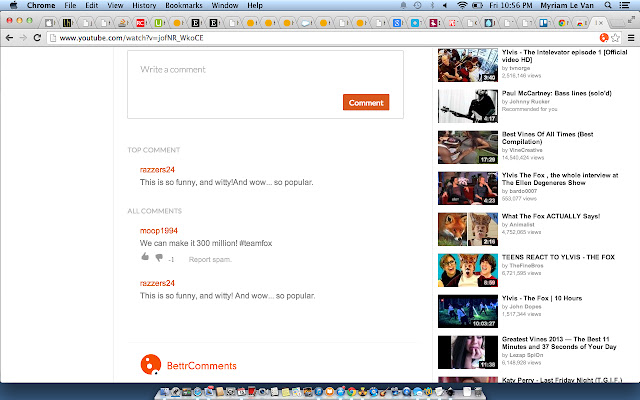The image size is (640, 400).
Task: Go back to the previous page
Action: tap(9, 38)
